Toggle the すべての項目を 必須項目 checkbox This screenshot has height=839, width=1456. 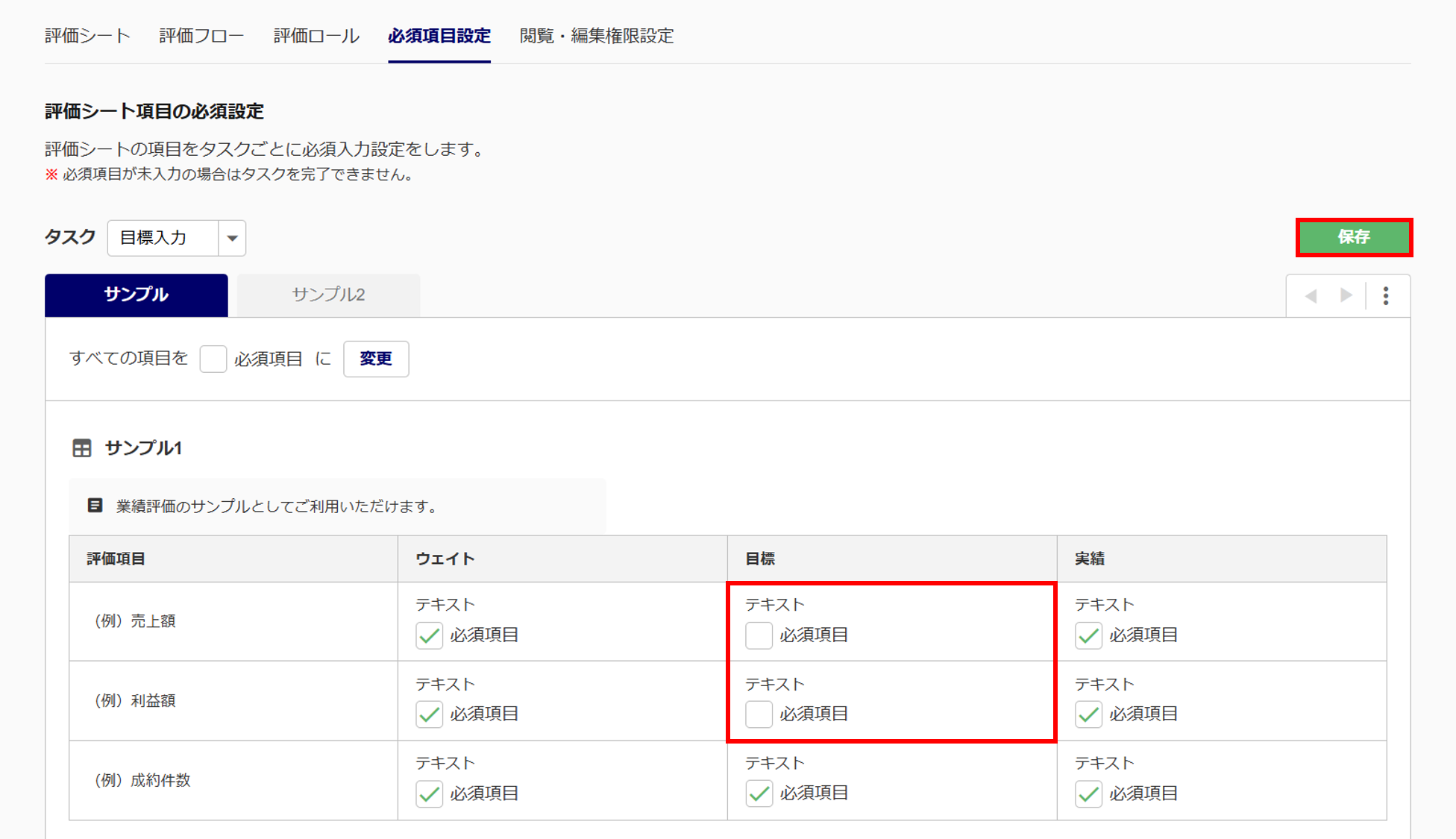coord(213,359)
